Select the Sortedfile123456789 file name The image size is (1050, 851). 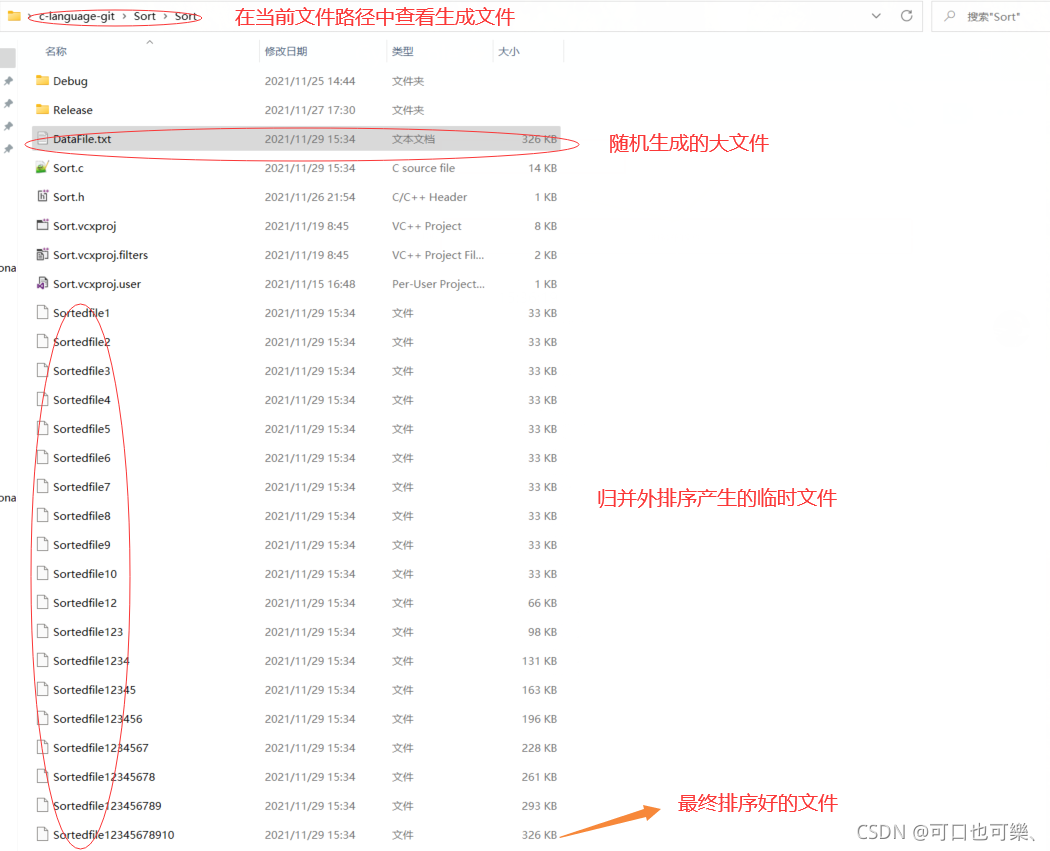click(107, 805)
